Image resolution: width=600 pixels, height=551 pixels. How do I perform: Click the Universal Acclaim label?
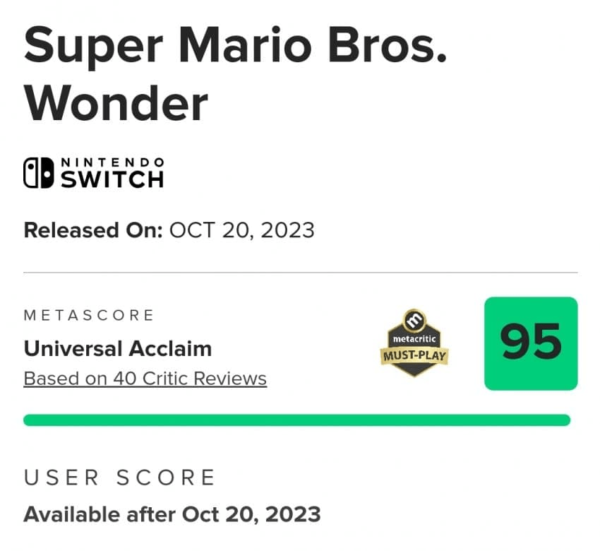[x=117, y=349]
